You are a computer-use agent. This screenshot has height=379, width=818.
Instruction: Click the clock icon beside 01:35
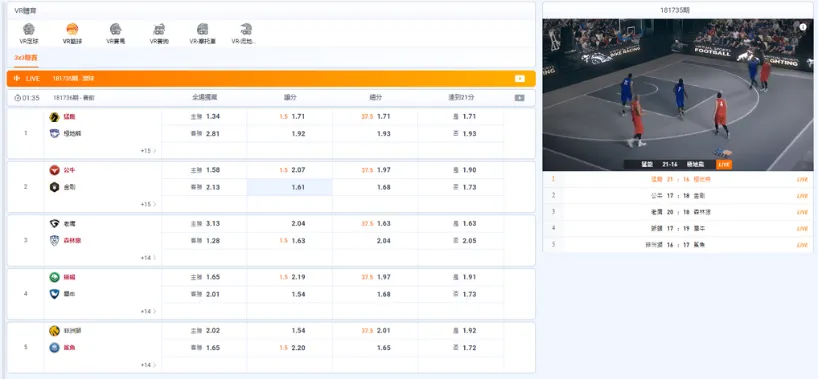pyautogui.click(x=17, y=98)
